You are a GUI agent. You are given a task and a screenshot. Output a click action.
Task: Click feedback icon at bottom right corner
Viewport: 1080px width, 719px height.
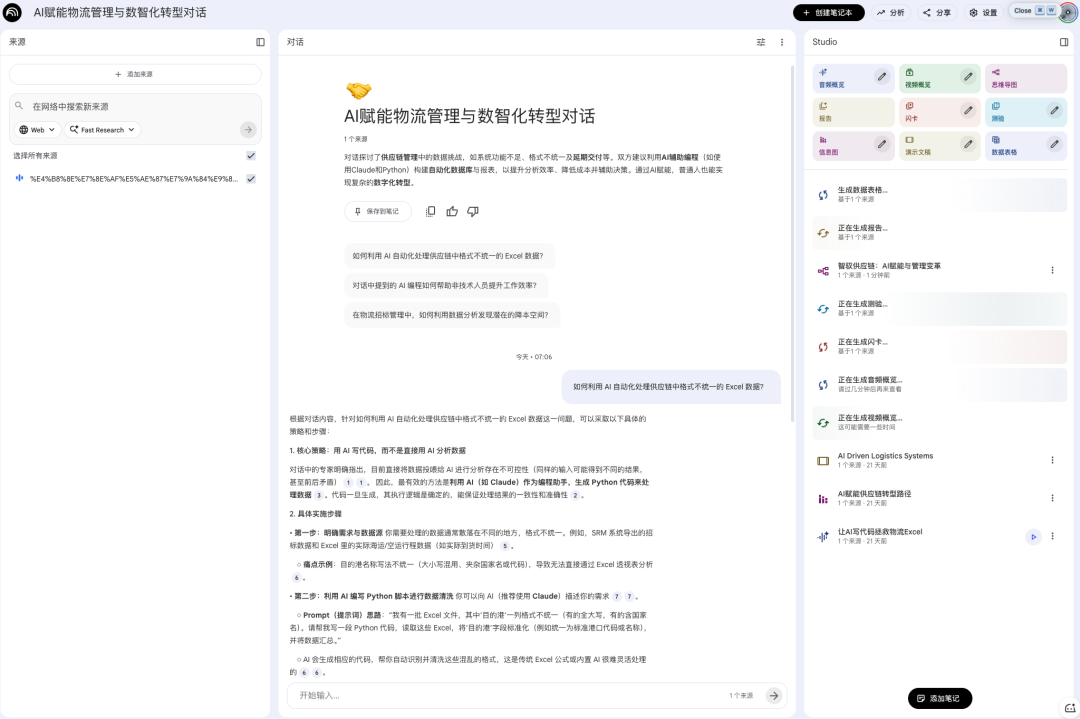coord(1070,708)
